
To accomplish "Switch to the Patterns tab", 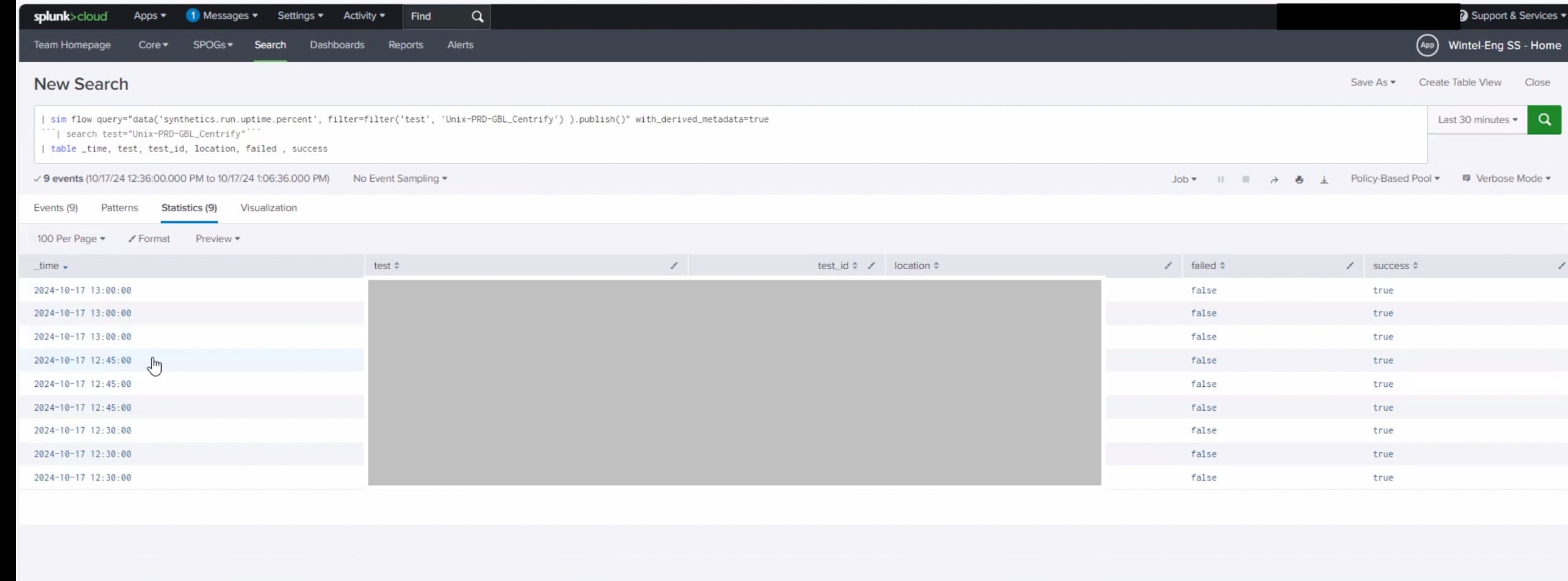I will coord(120,208).
